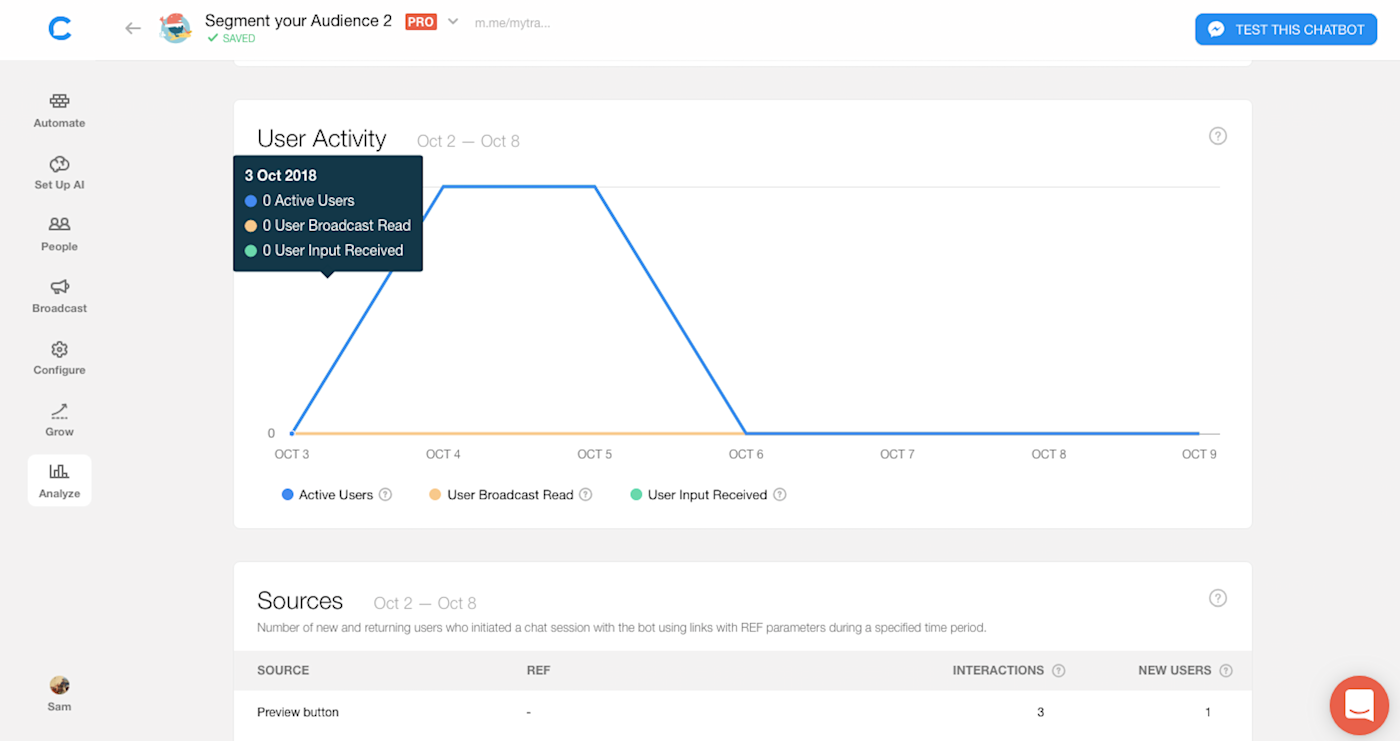Image resolution: width=1400 pixels, height=741 pixels.
Task: Click the Preview button source row
Action: pos(743,712)
